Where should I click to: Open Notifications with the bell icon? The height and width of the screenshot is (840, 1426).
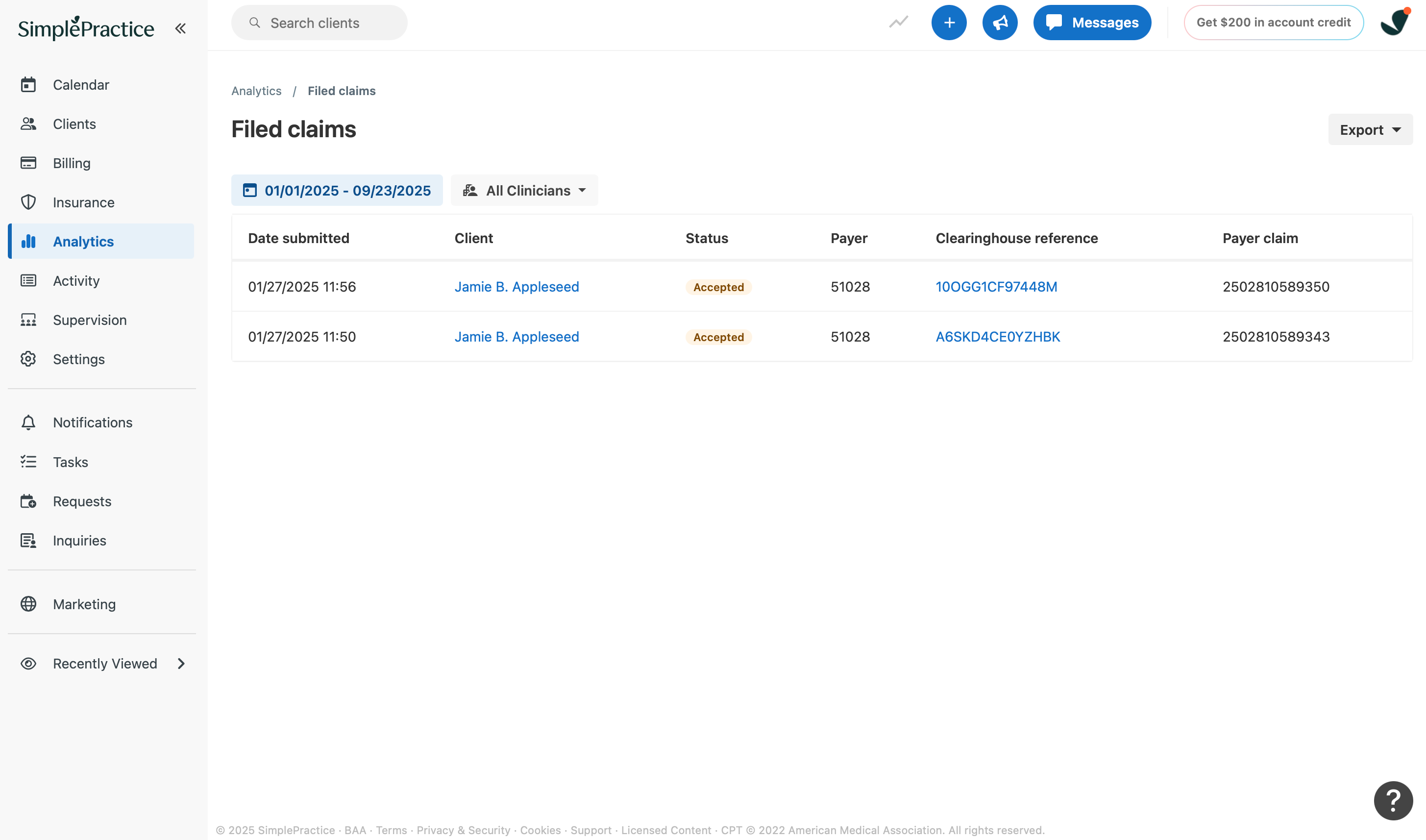point(29,422)
